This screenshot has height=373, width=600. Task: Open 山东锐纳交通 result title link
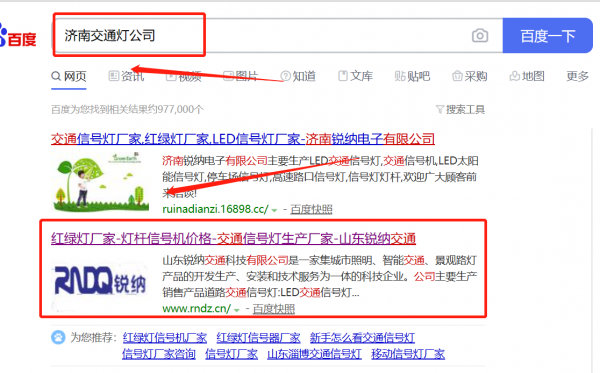(233, 239)
